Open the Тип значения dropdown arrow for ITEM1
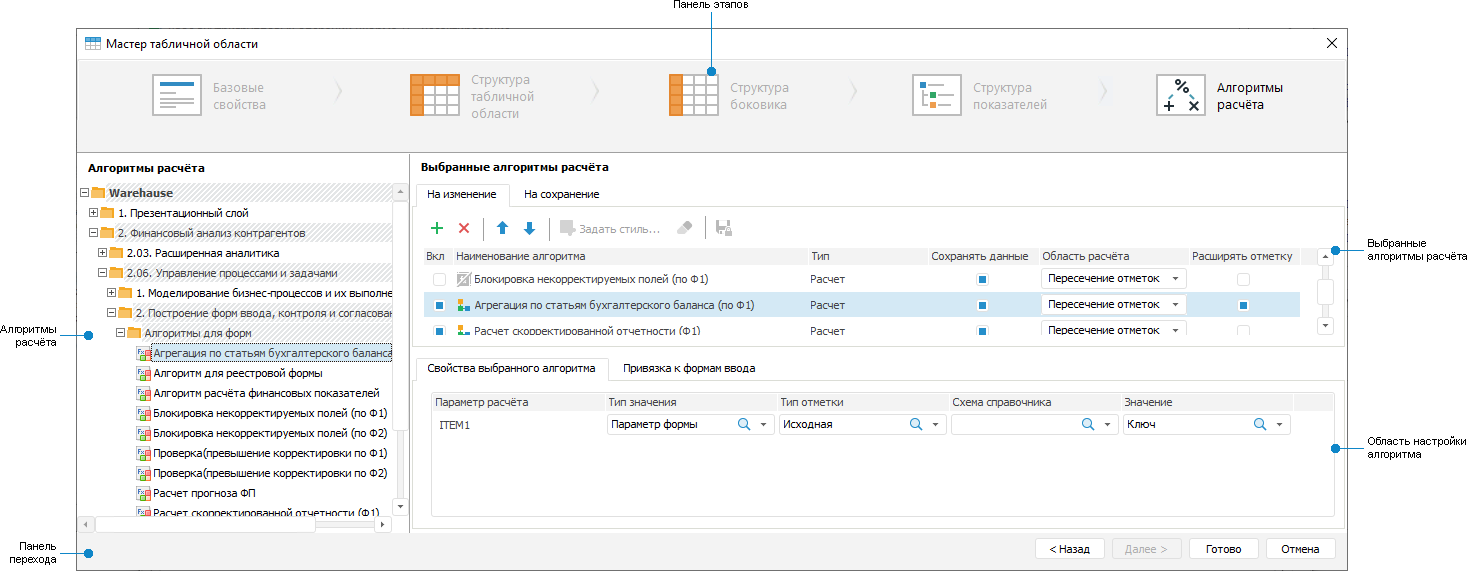This screenshot has height=571, width=1467. click(764, 425)
